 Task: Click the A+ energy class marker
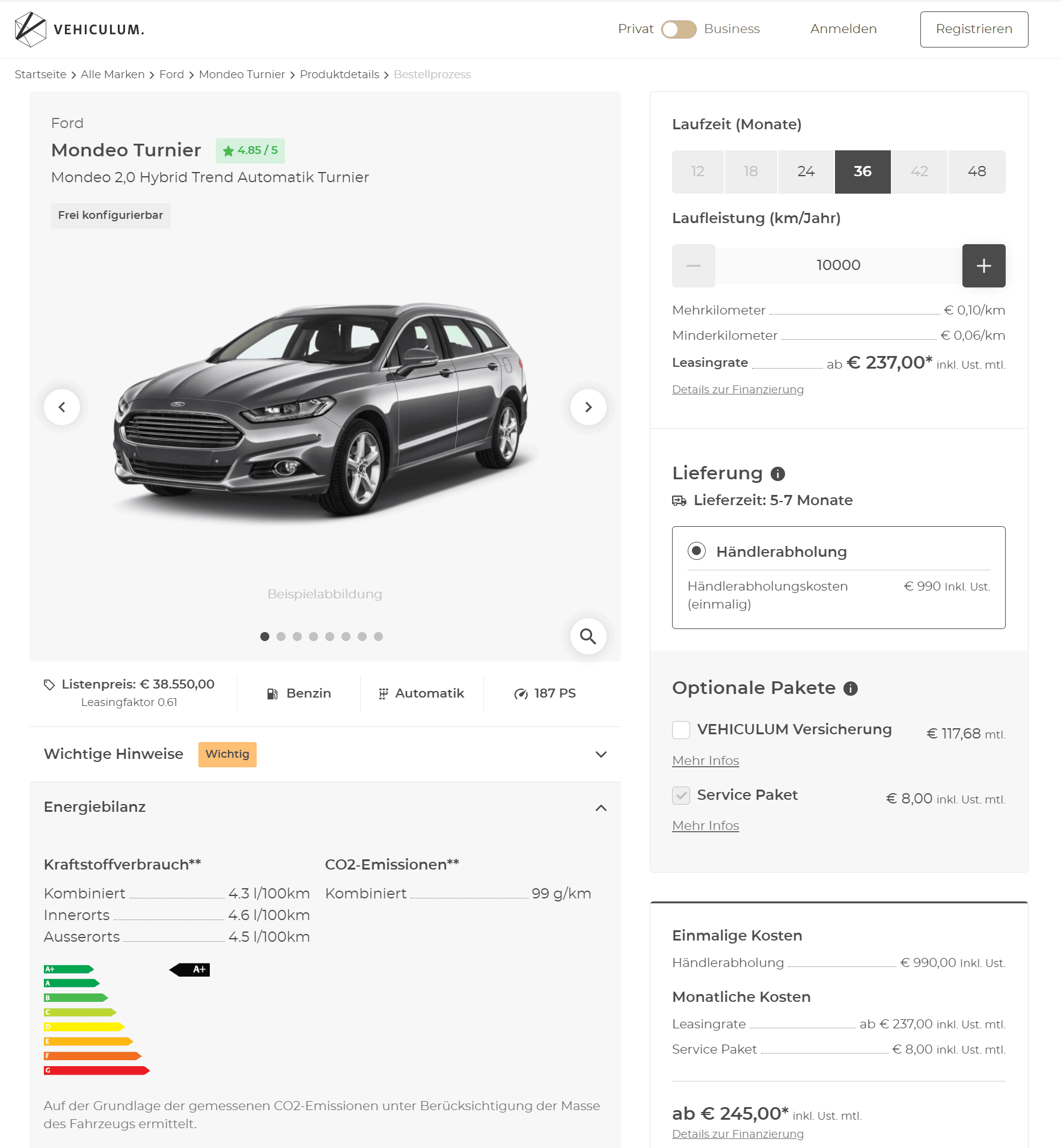[190, 969]
